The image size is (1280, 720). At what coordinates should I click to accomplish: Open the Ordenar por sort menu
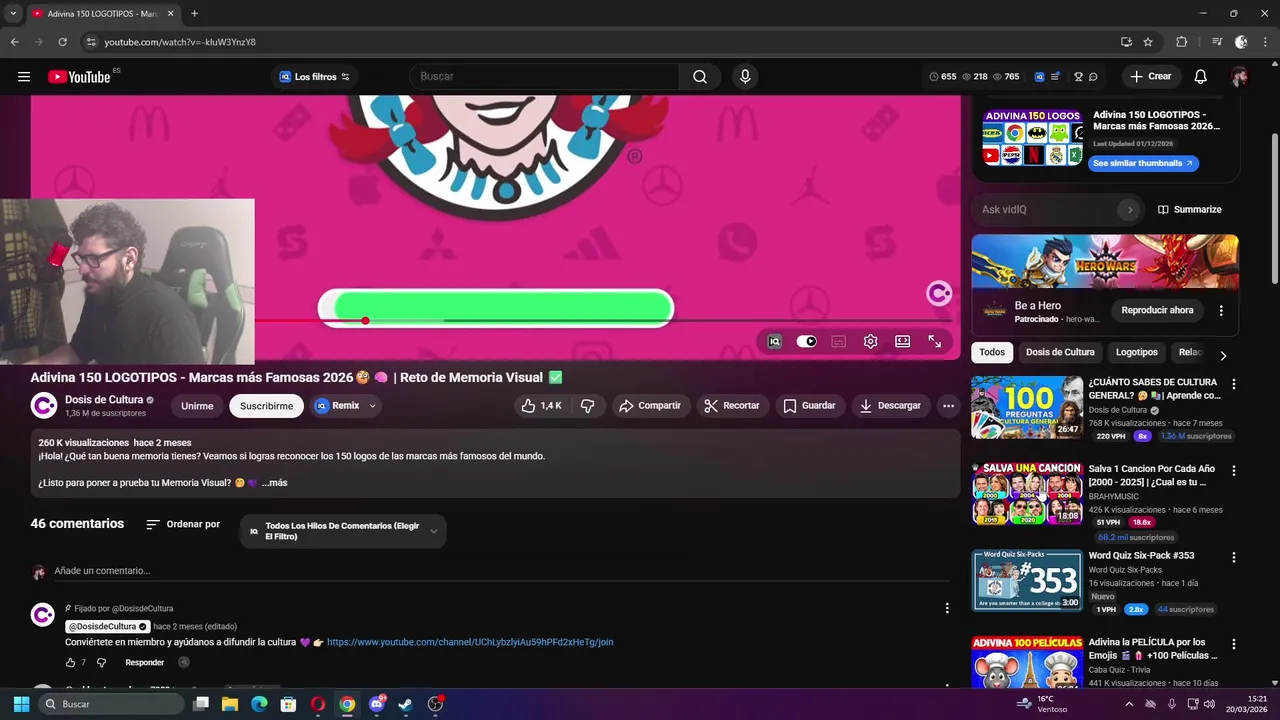tap(183, 524)
